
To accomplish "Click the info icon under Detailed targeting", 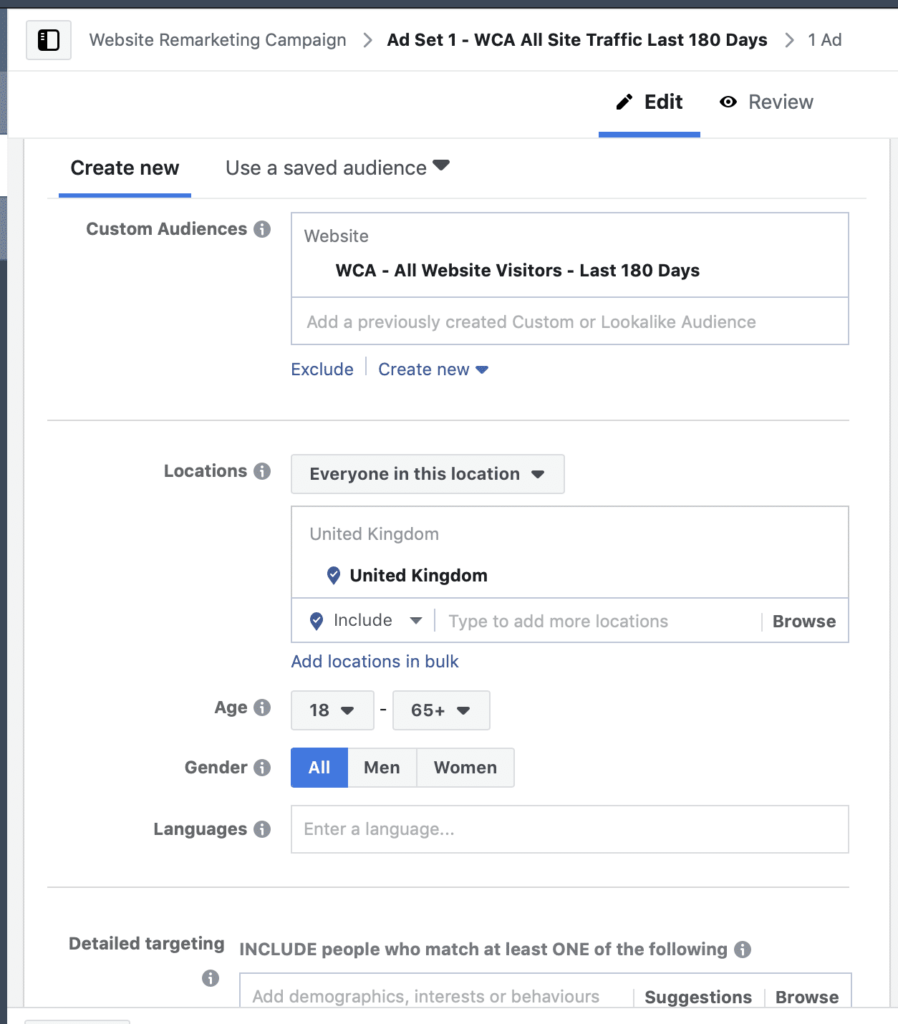I will tap(210, 978).
